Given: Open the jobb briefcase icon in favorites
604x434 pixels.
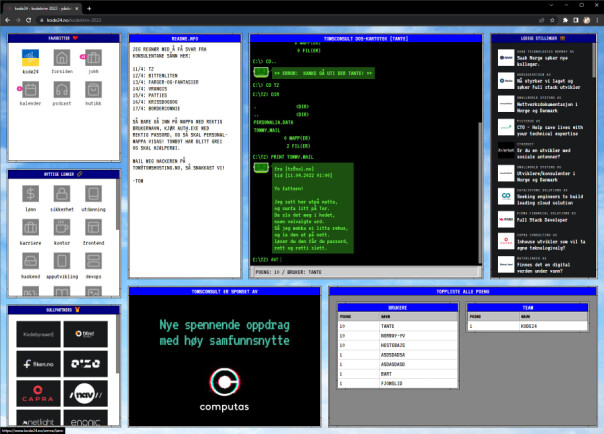Looking at the screenshot, I should [x=93, y=58].
